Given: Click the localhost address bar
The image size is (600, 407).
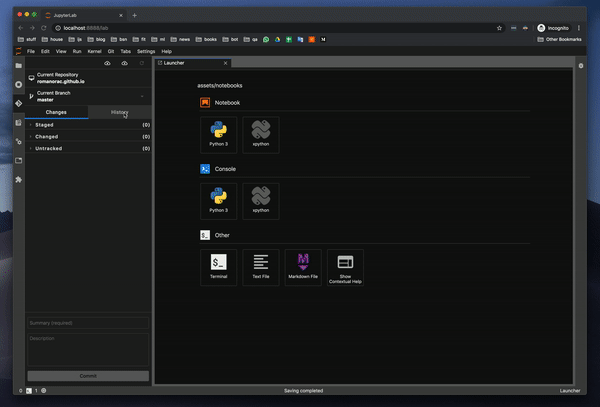Looking at the screenshot, I should (x=277, y=28).
